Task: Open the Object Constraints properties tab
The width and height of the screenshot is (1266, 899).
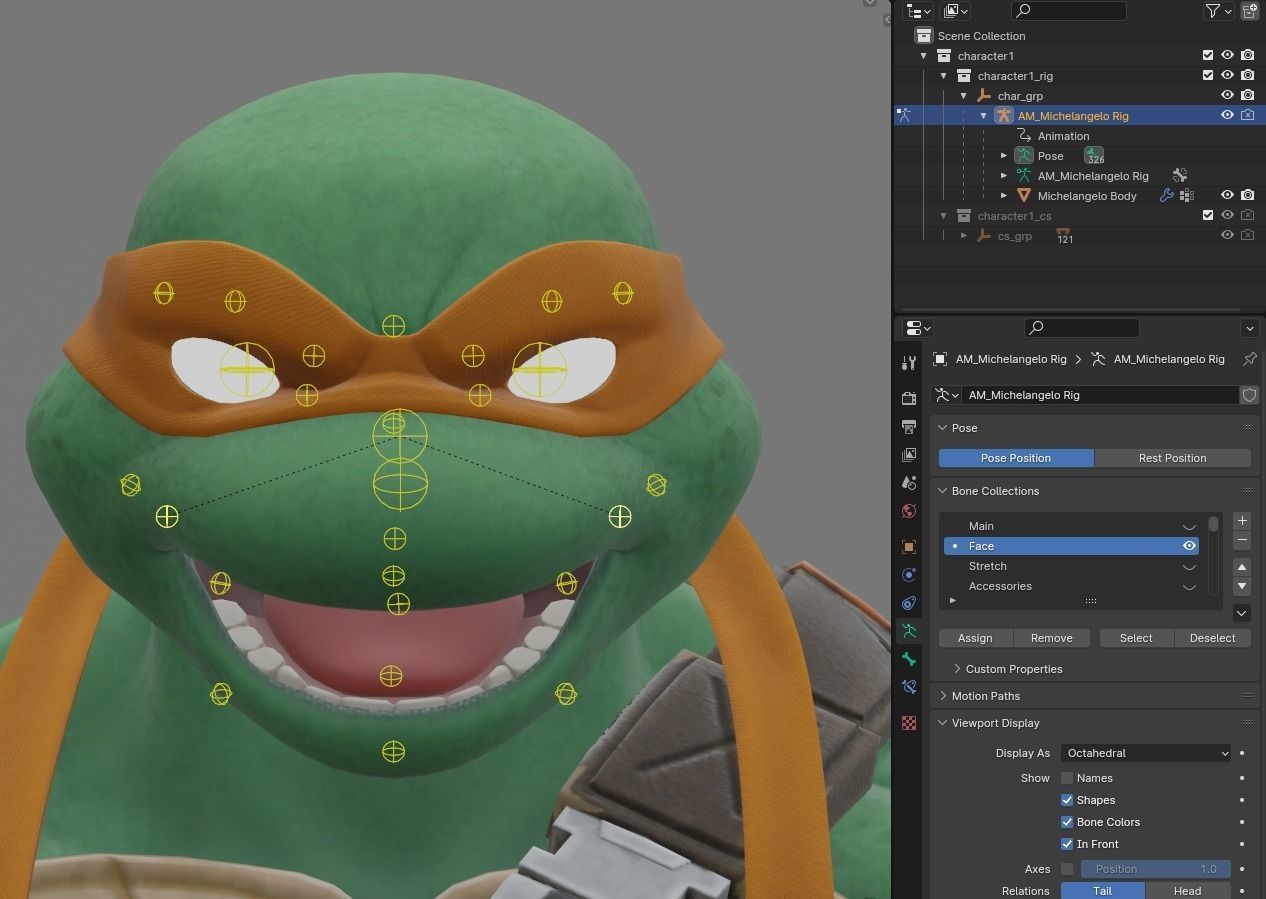Action: 909,603
